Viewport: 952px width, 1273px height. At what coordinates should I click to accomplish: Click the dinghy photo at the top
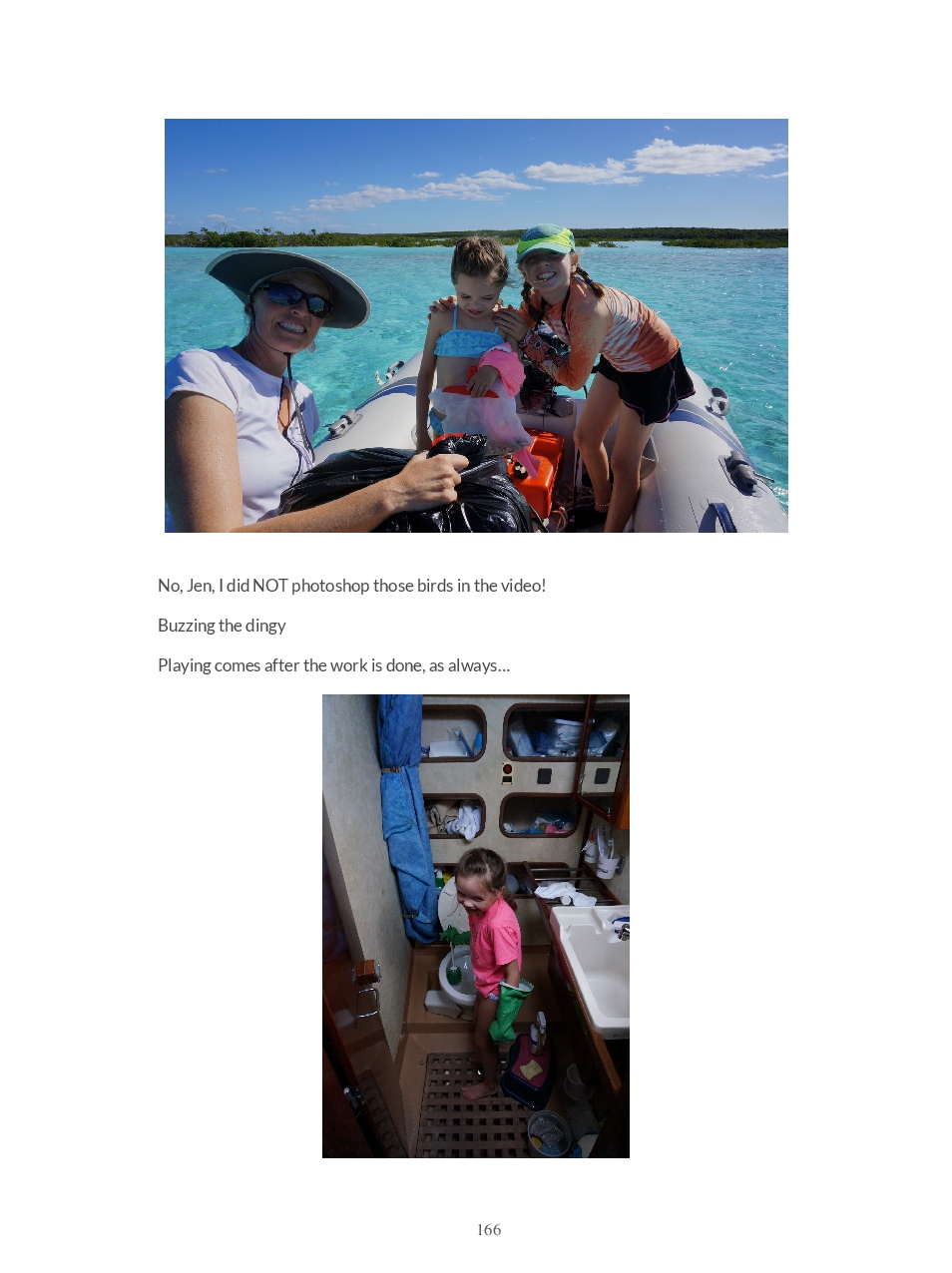tap(476, 325)
